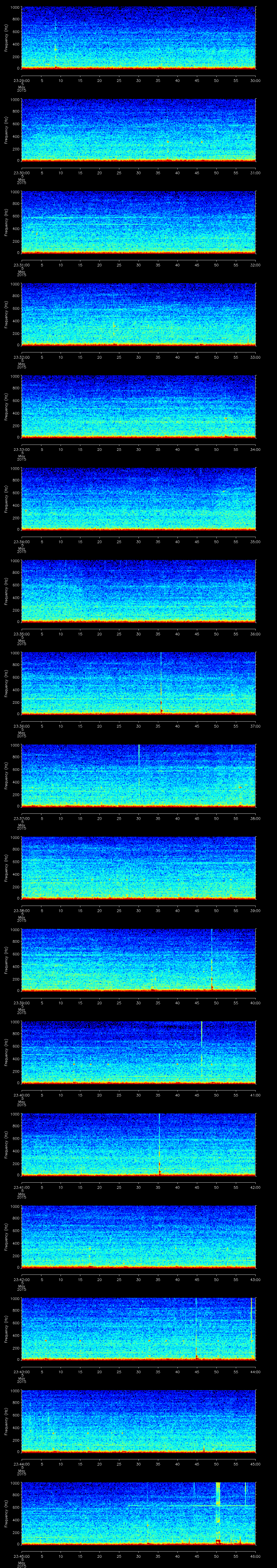Click the '23:29:00' time label
277x1568 pixels.
[21, 80]
